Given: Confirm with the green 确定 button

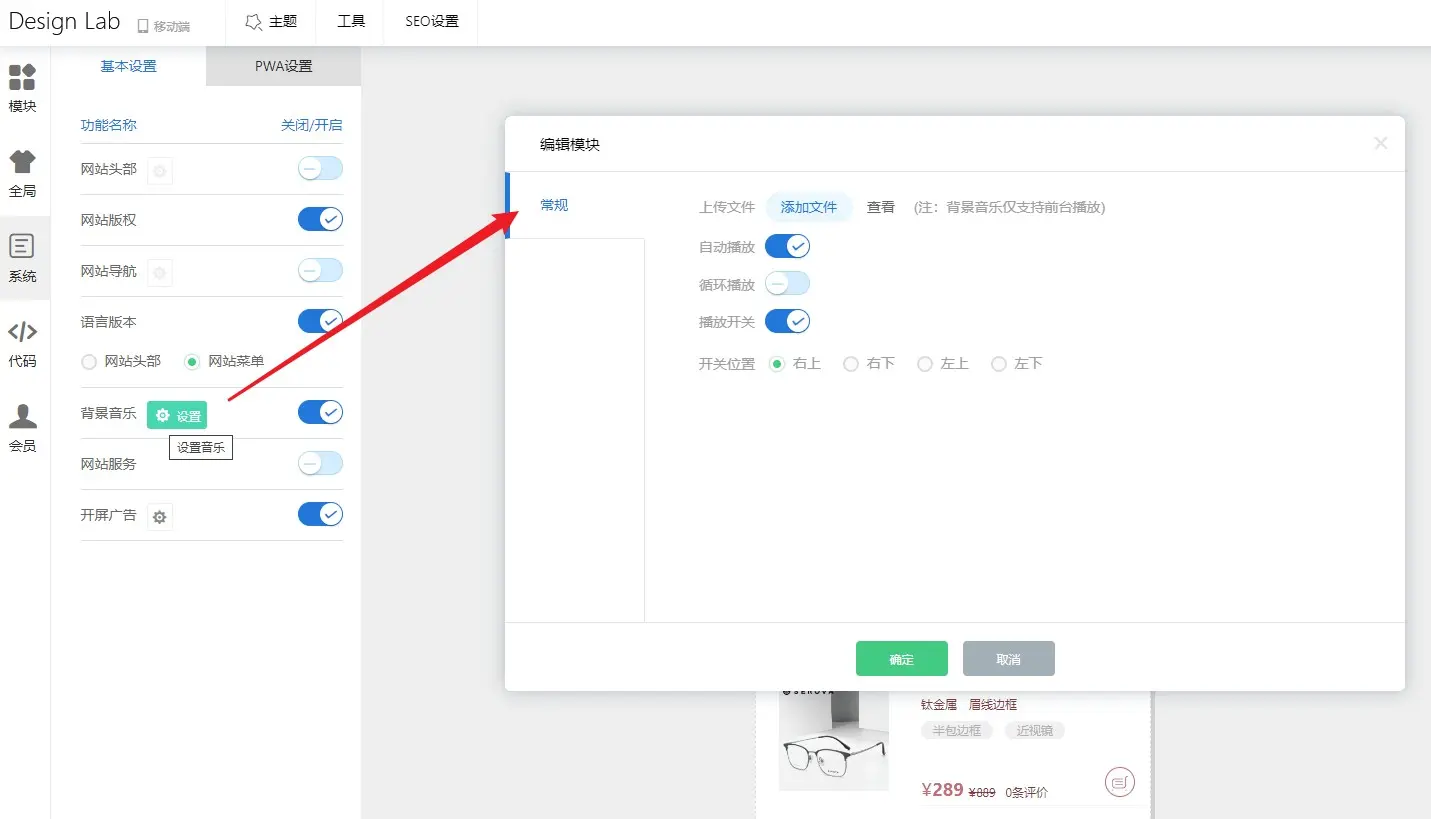Looking at the screenshot, I should 901,659.
